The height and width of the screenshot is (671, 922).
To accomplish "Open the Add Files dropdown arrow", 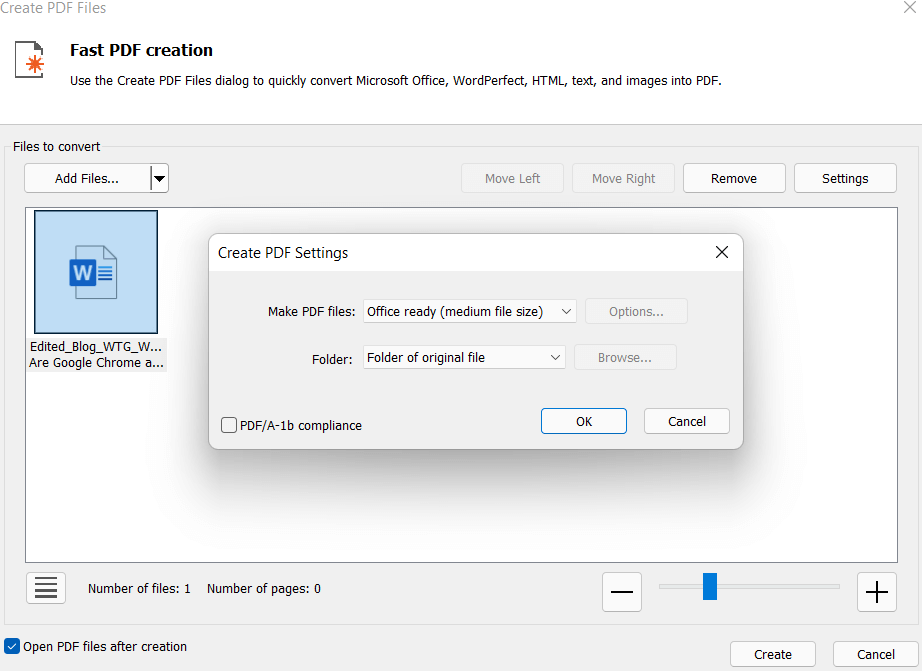I will [x=159, y=178].
